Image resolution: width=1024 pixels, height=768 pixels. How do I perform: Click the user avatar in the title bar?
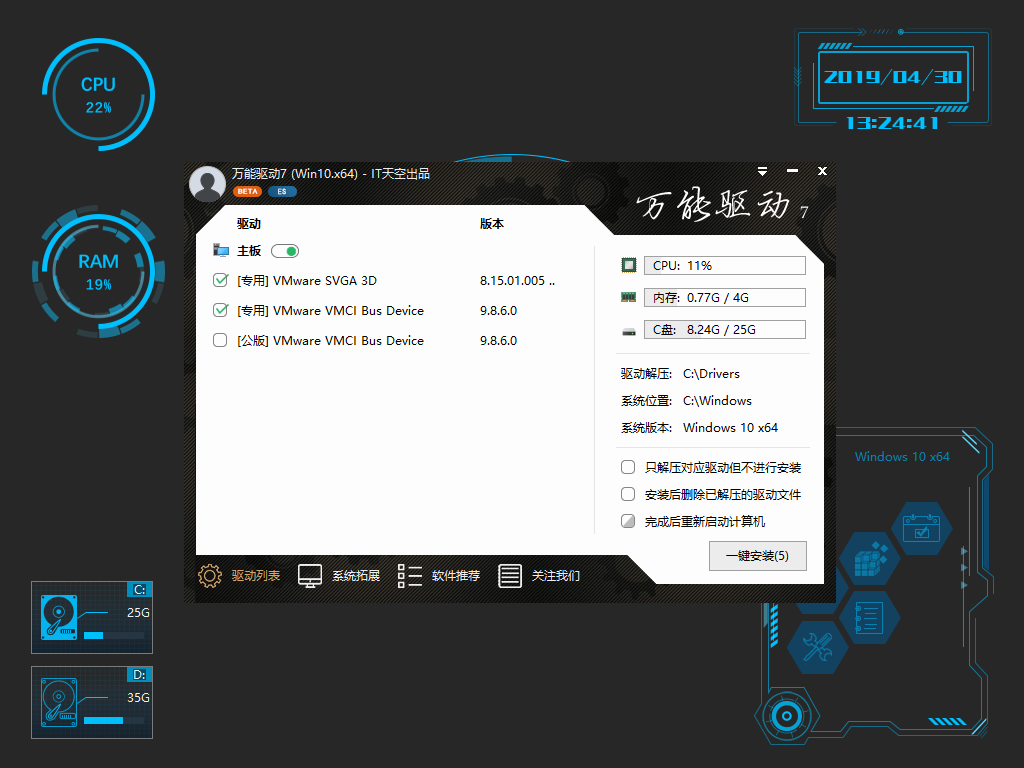pos(207,184)
